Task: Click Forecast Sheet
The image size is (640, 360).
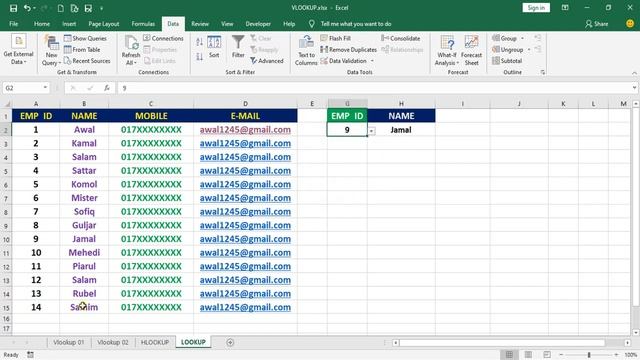Action: [471, 51]
